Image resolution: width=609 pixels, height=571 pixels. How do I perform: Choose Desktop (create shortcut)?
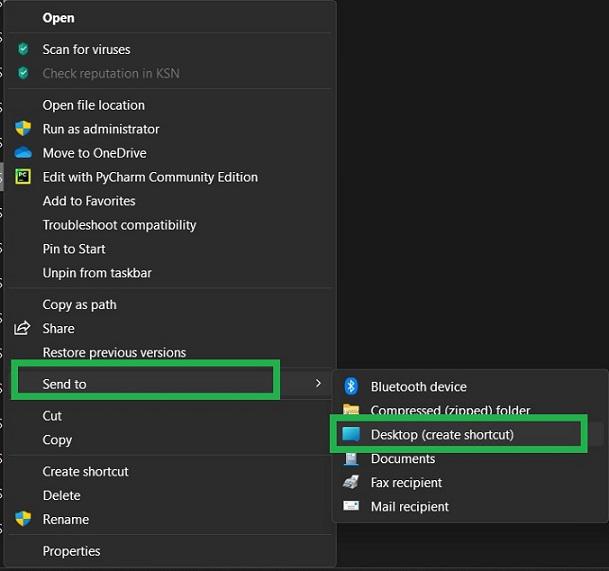pos(441,435)
